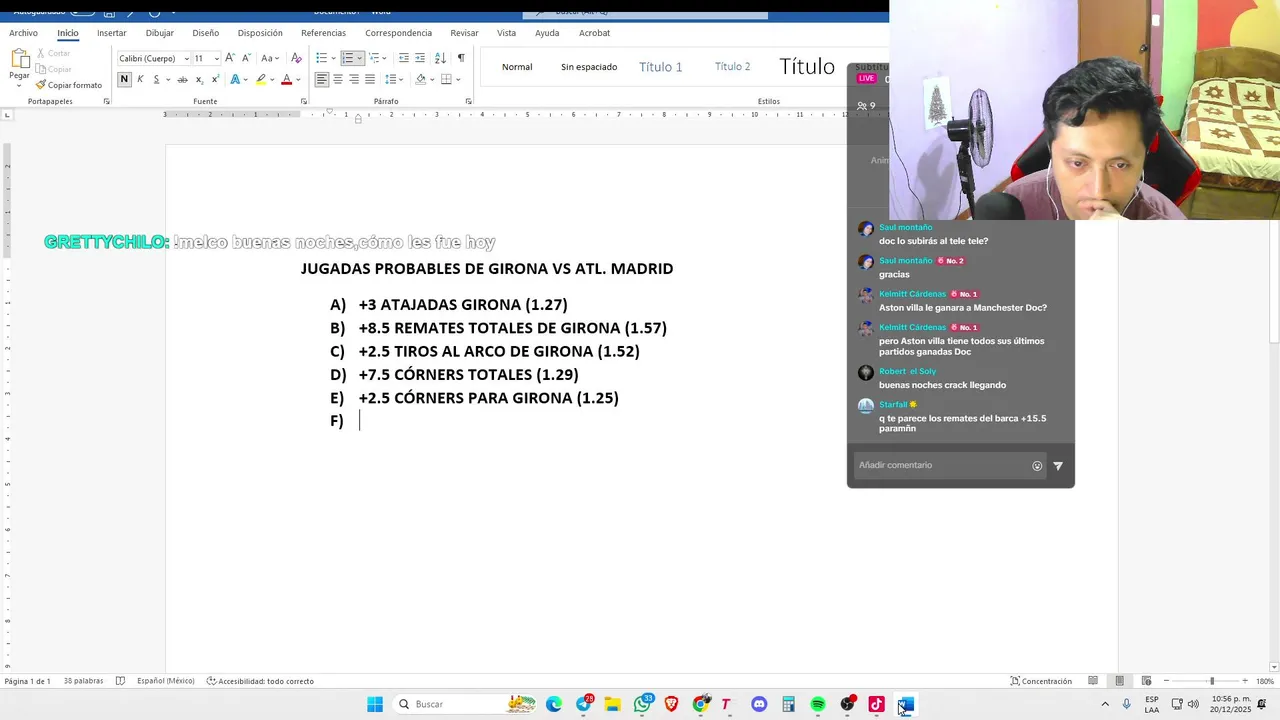The image size is (1280, 720).
Task: Open WhatsApp from taskbar
Action: [x=642, y=704]
